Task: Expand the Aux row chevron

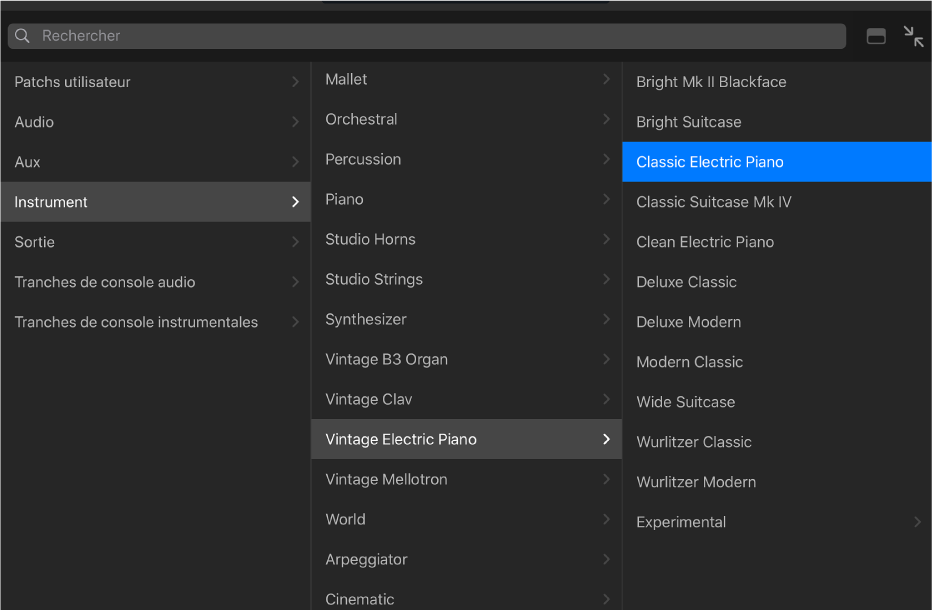Action: pos(295,162)
